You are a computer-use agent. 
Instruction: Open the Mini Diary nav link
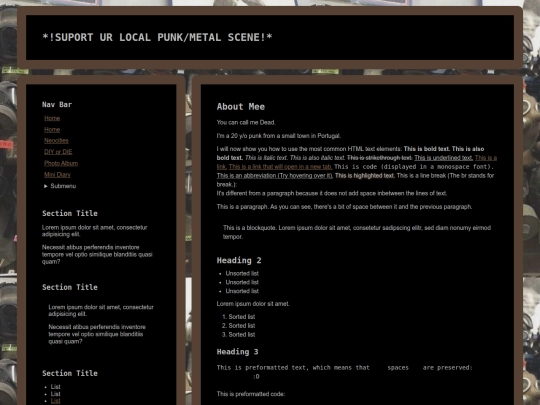point(57,175)
